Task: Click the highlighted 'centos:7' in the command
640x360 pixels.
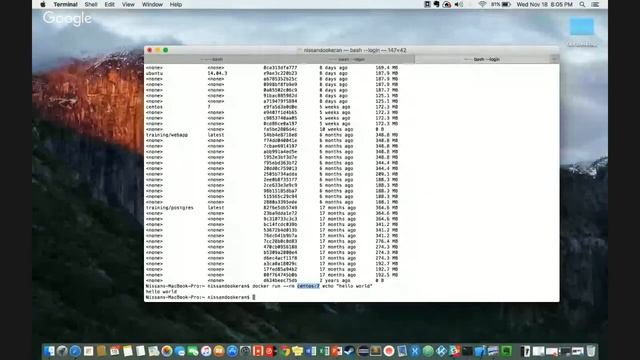Action: [308, 286]
